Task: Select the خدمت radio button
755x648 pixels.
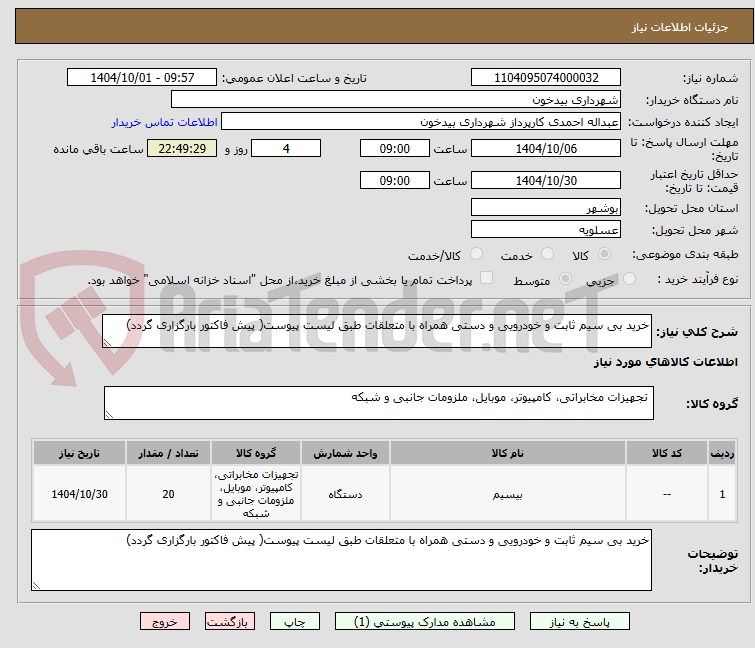Action: [547, 254]
